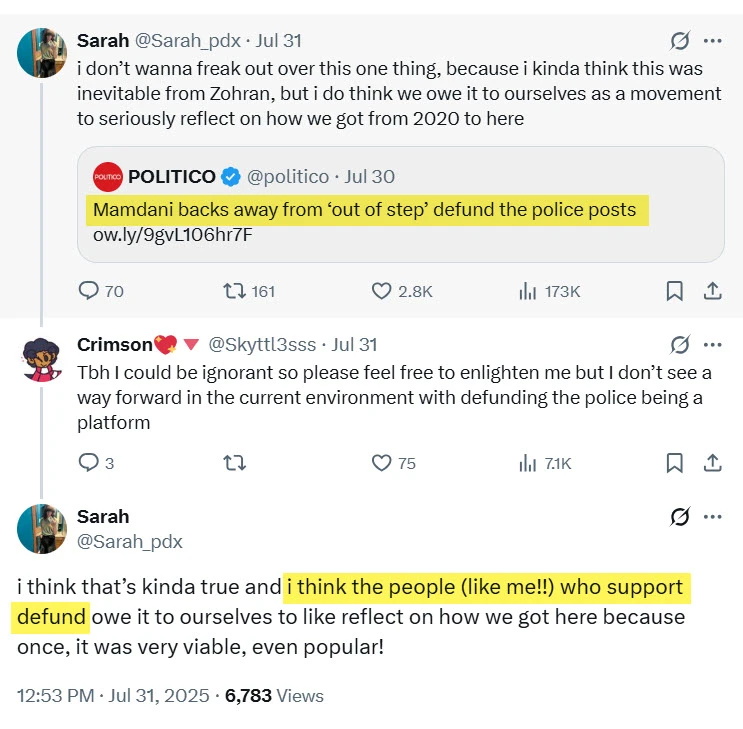Viewport: 743px width, 729px height.
Task: Open @Skyttl3sss profile handle
Action: (261, 345)
